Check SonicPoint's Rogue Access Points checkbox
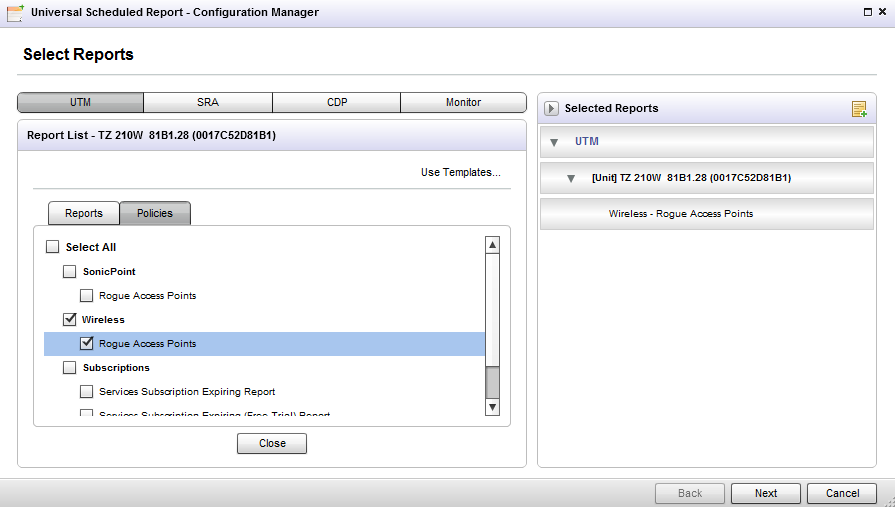The width and height of the screenshot is (895, 507). pos(87,295)
